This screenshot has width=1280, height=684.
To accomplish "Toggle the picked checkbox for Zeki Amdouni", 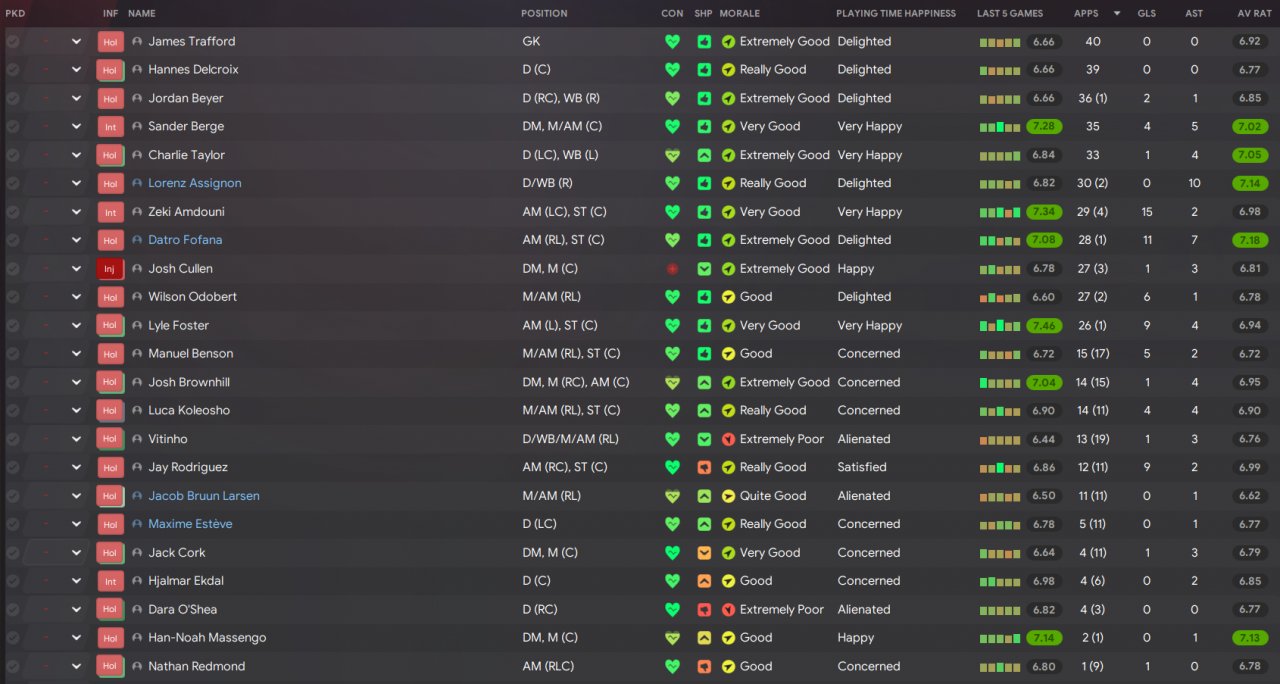I will click(13, 212).
